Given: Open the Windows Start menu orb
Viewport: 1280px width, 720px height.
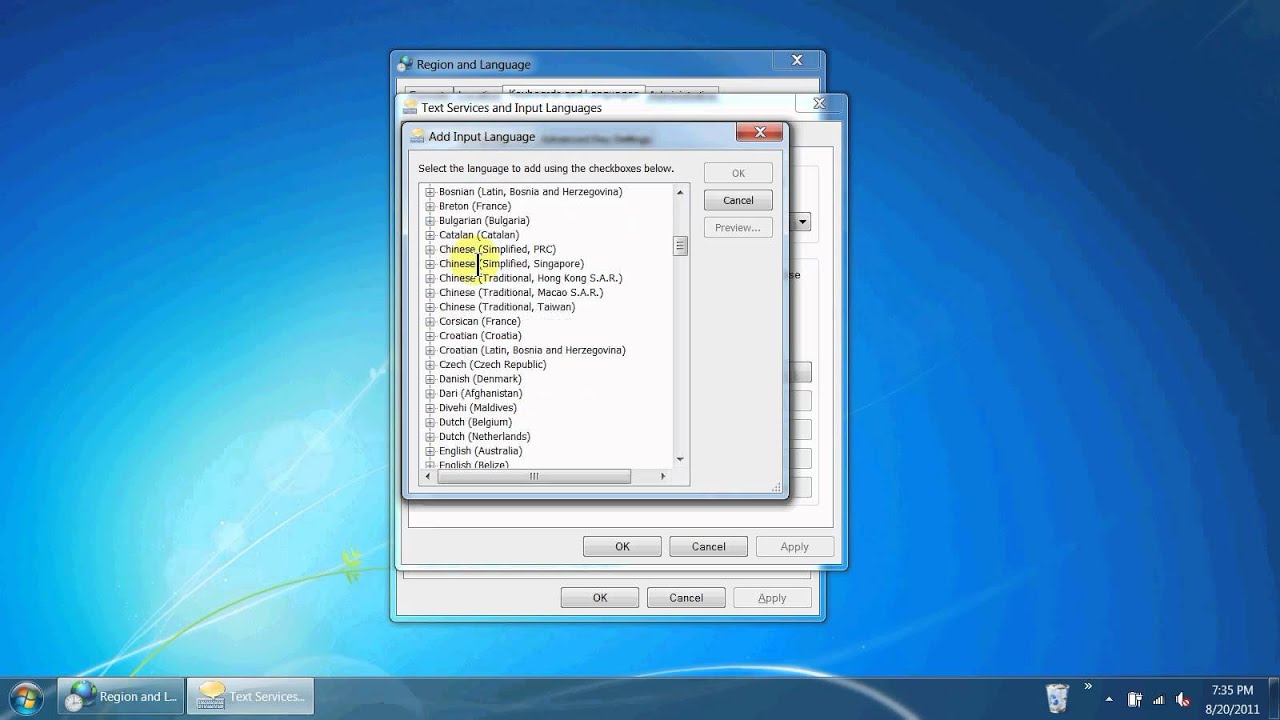Looking at the screenshot, I should pyautogui.click(x=27, y=697).
